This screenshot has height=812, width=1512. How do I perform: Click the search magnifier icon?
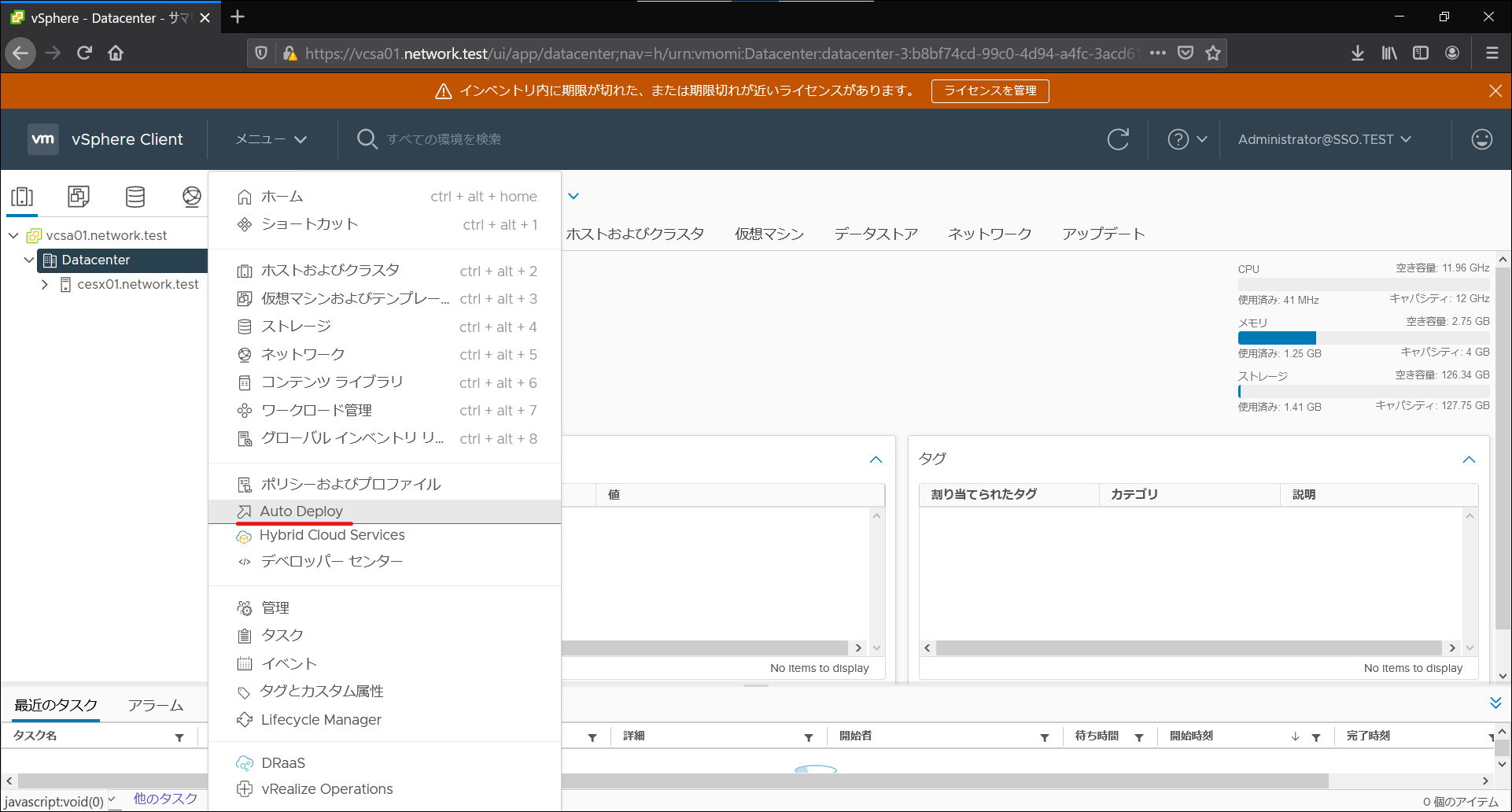pyautogui.click(x=367, y=139)
